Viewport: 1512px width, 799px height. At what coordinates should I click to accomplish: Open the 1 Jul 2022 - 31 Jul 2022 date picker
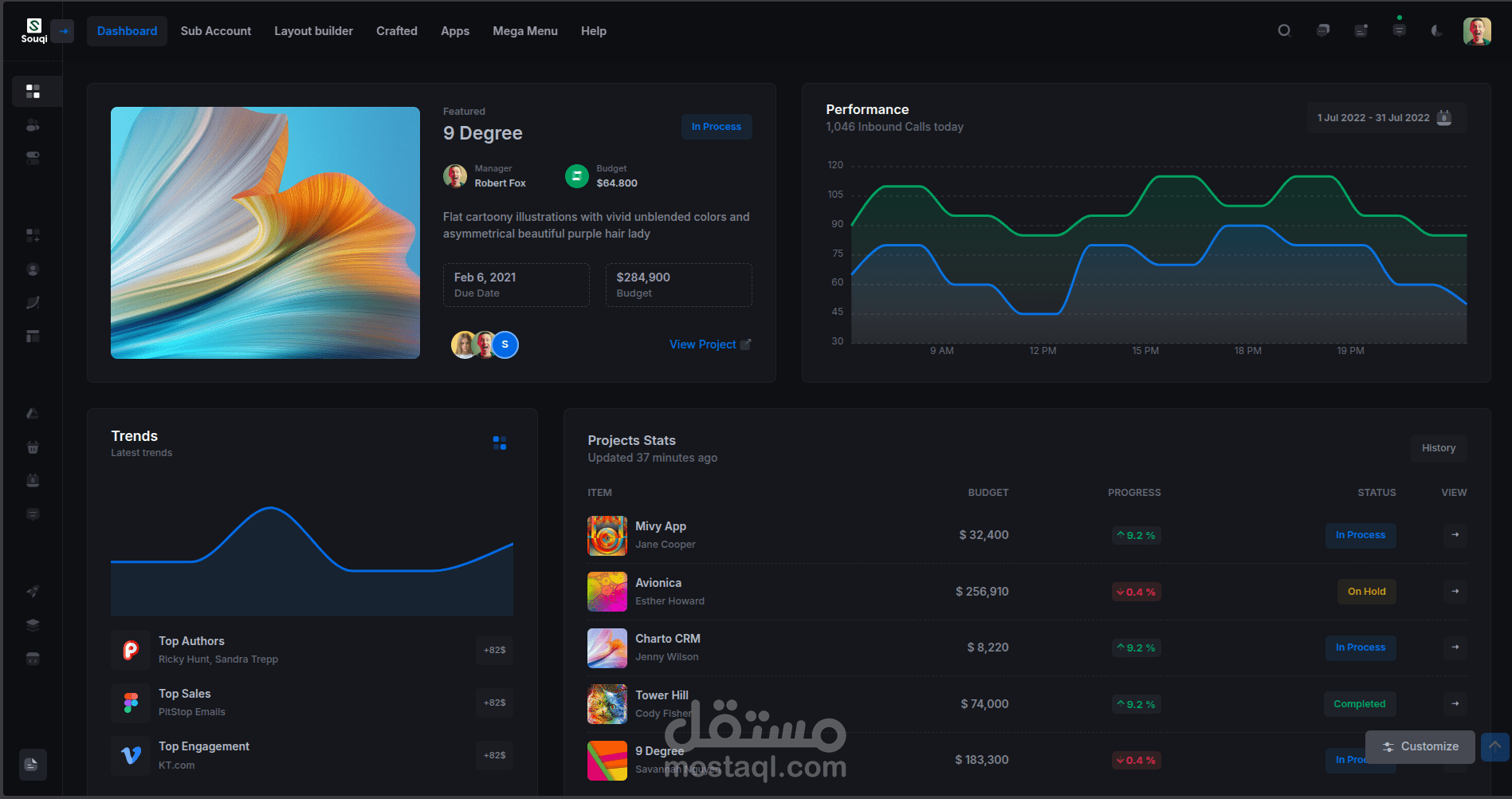[1387, 118]
